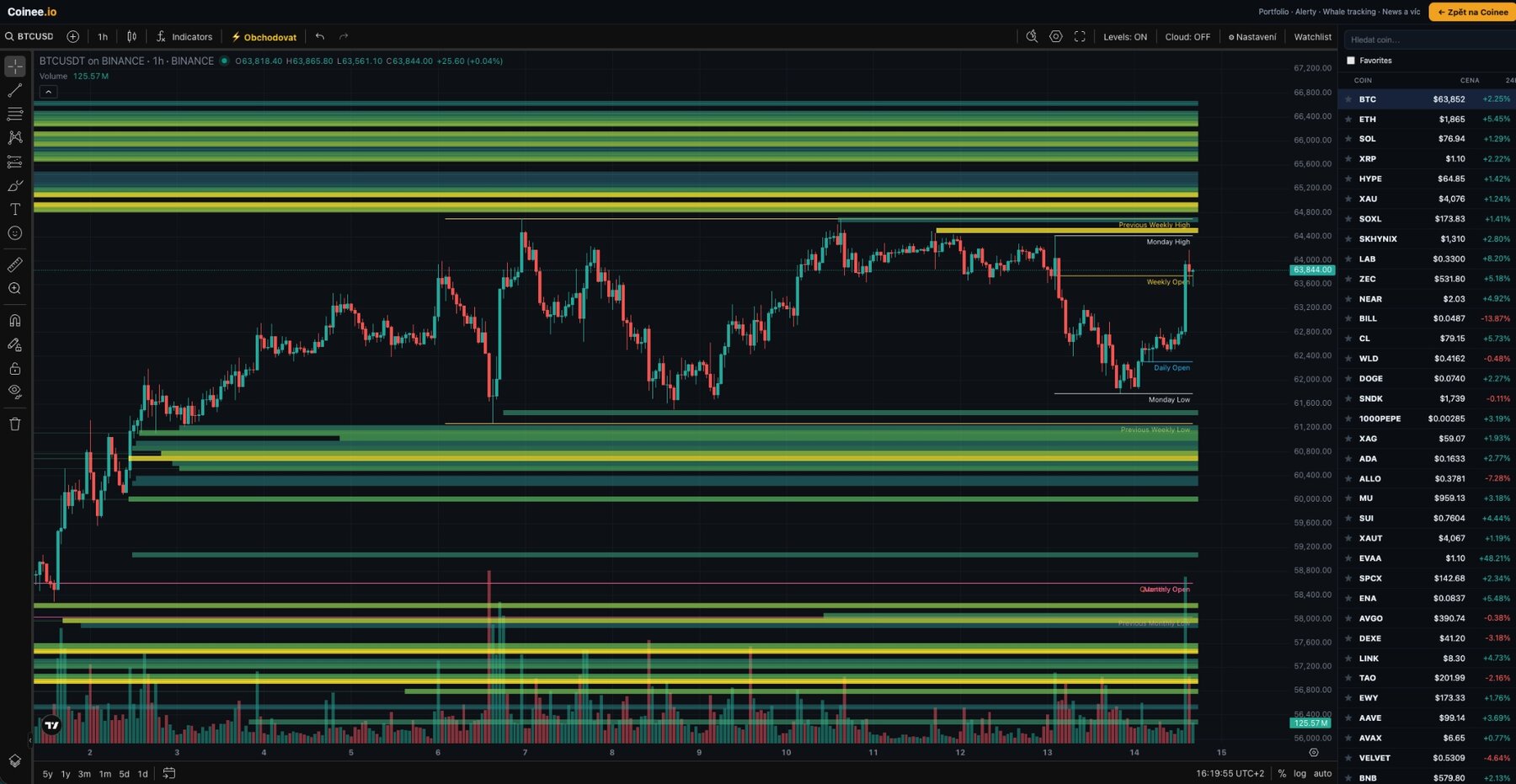Viewport: 1516px width, 784px height.
Task: Select the 1d date range
Action: (x=143, y=774)
